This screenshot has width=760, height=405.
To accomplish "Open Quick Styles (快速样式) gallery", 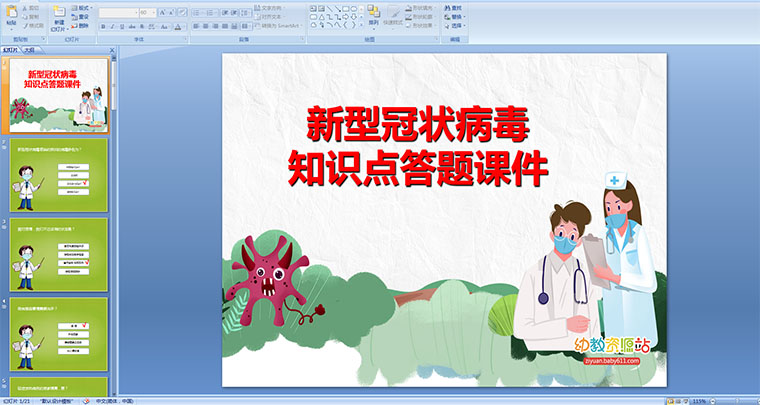I will [393, 19].
